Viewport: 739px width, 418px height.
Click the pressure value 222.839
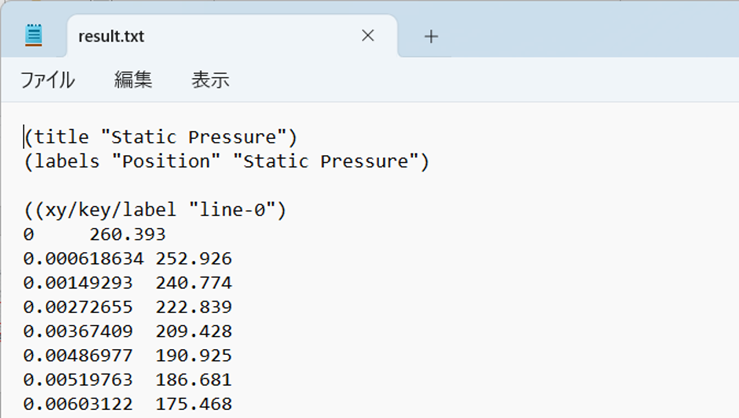coord(194,307)
